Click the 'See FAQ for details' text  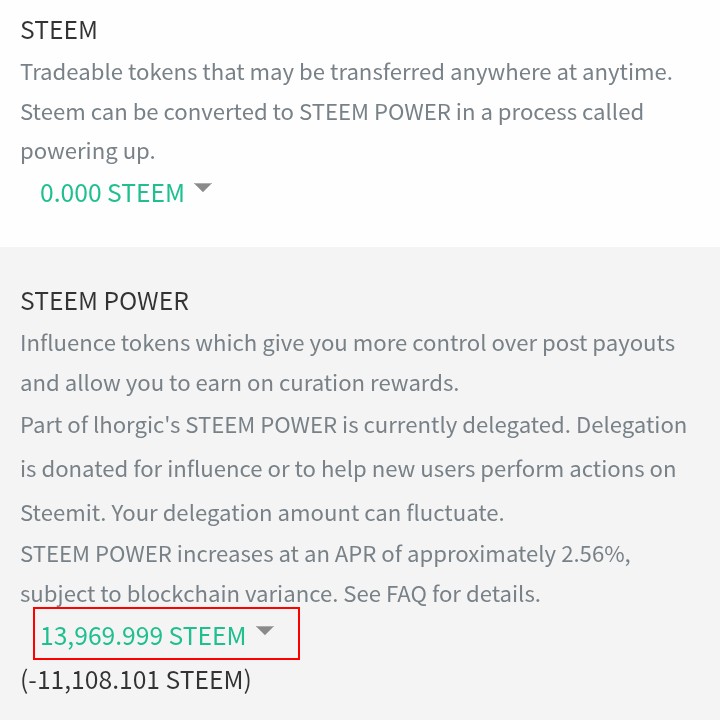442,594
